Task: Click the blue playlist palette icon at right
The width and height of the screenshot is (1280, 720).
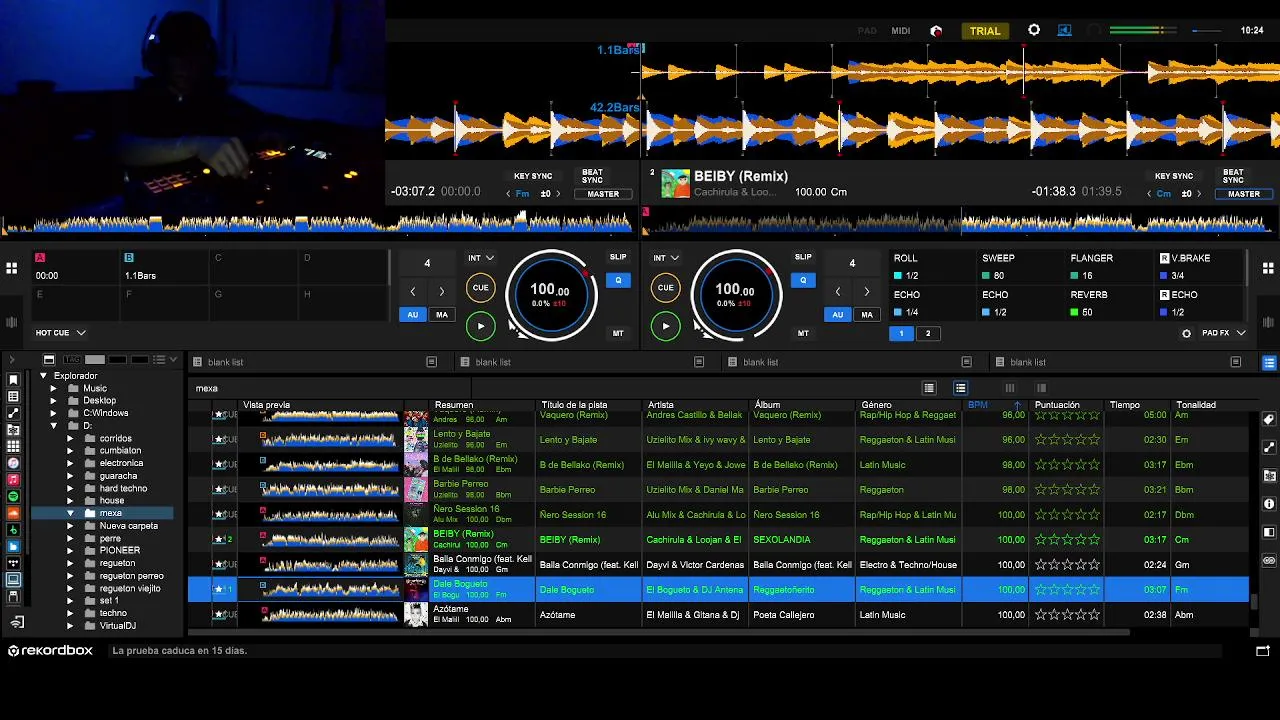Action: (x=1269, y=362)
